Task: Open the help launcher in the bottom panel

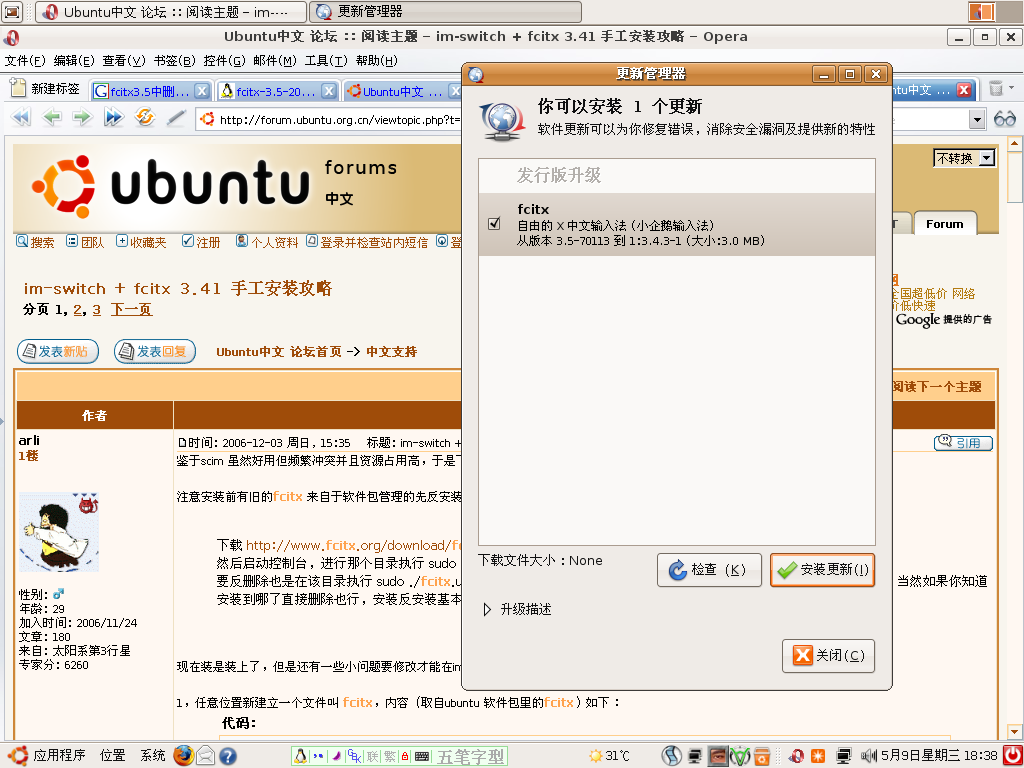Action: click(227, 756)
